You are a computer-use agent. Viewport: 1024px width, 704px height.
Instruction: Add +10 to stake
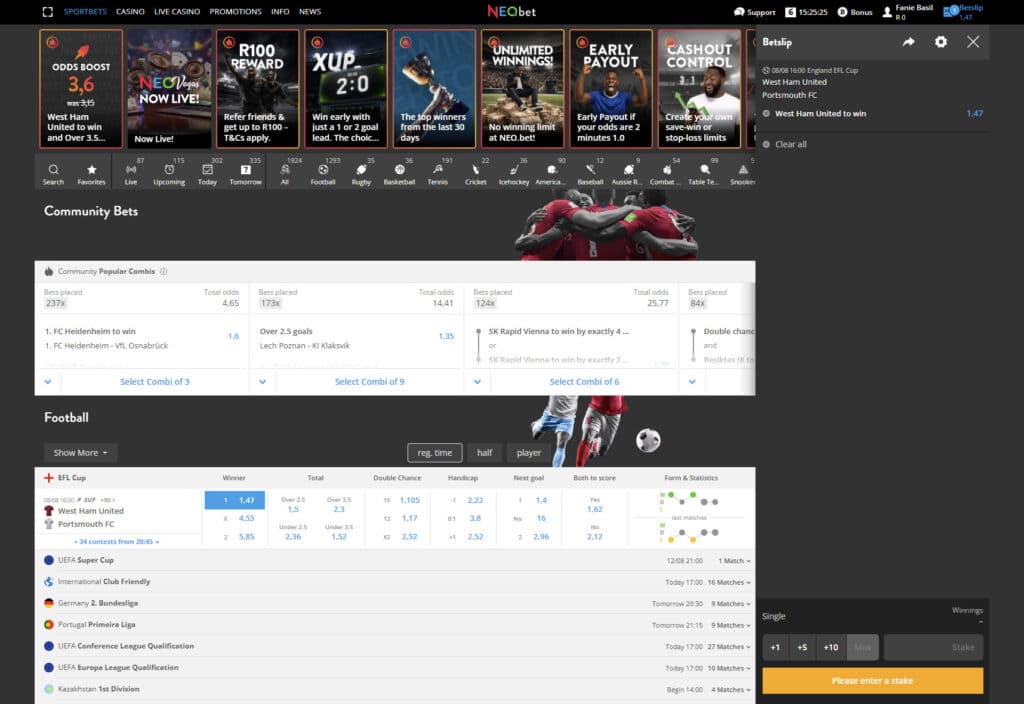pyautogui.click(x=831, y=647)
